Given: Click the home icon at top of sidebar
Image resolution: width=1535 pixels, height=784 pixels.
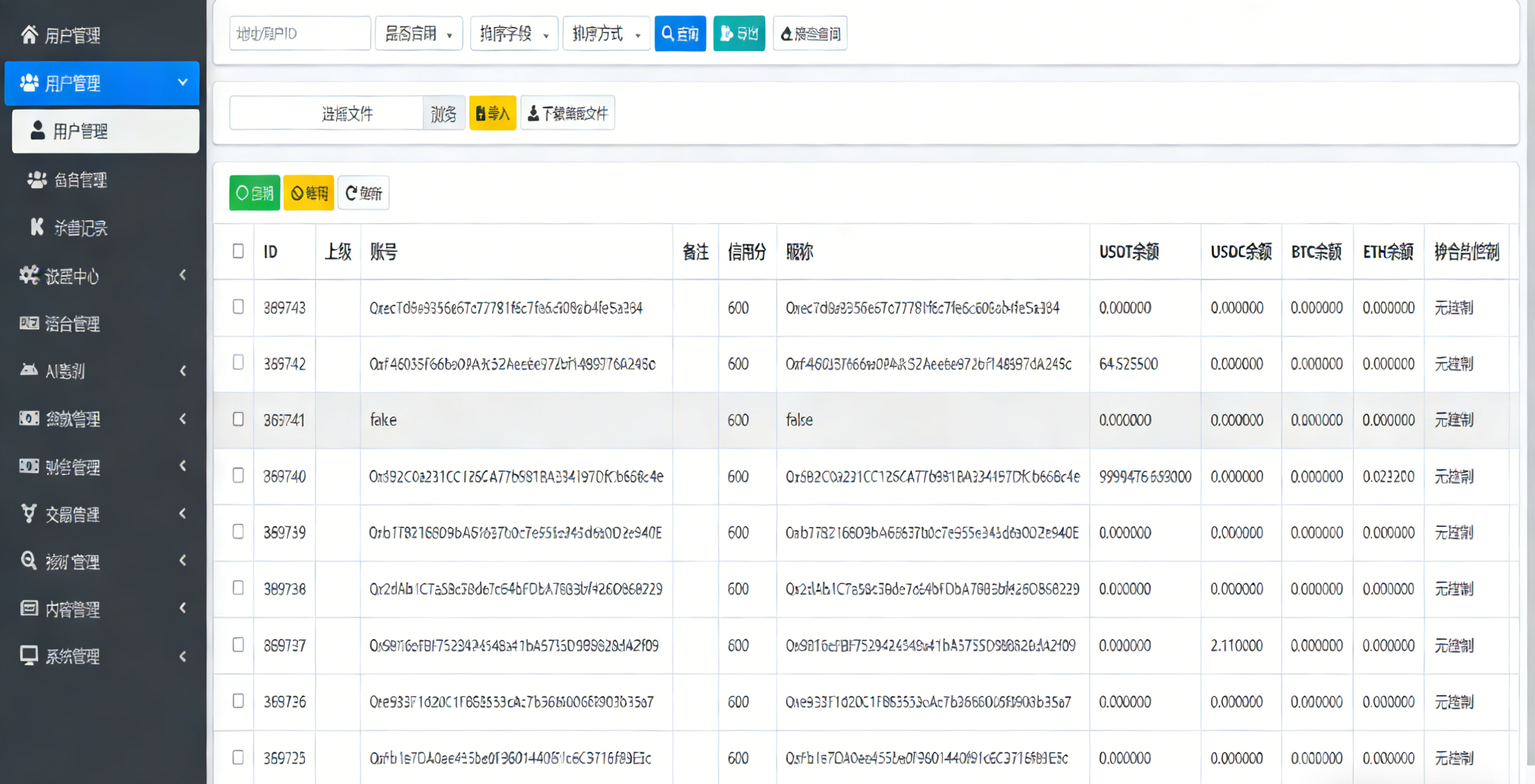Looking at the screenshot, I should tap(29, 34).
